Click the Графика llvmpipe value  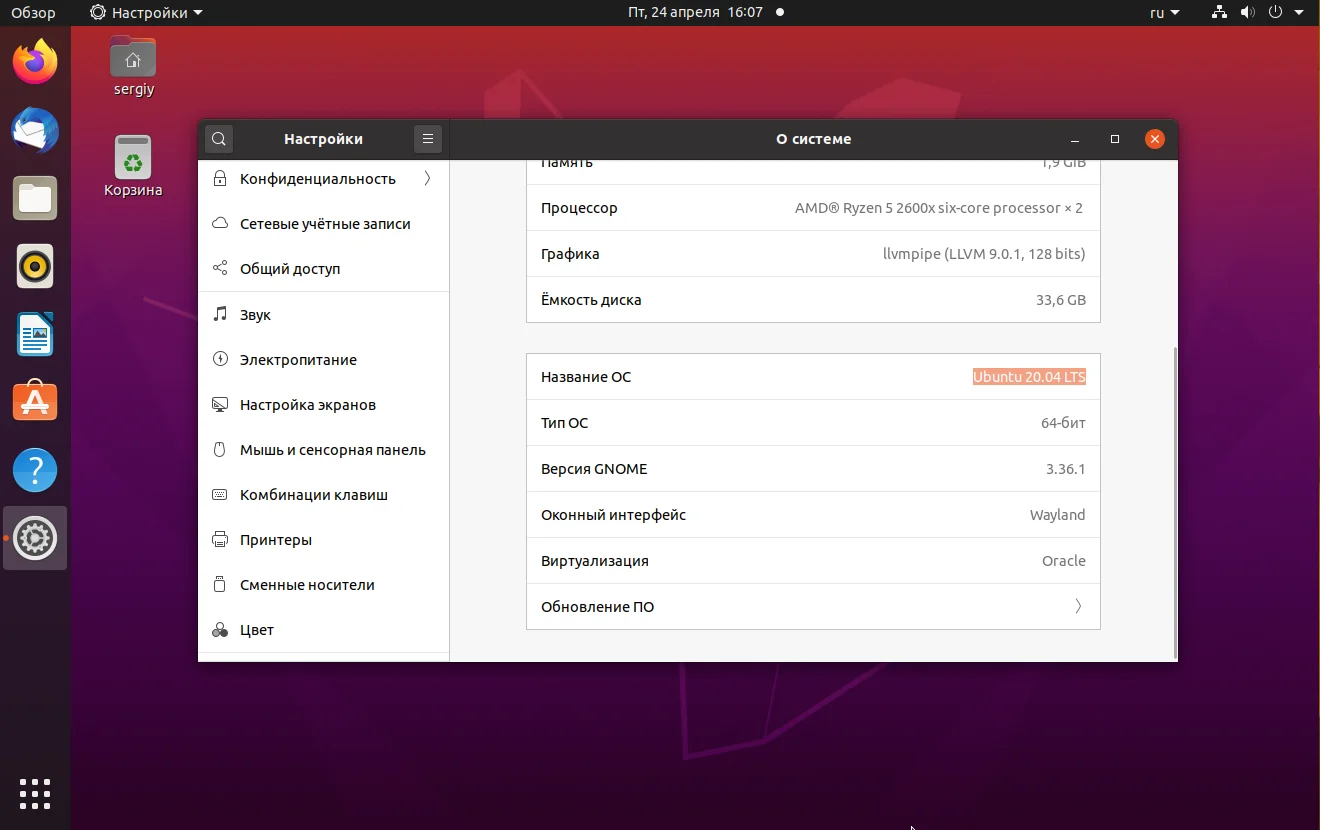tap(984, 254)
